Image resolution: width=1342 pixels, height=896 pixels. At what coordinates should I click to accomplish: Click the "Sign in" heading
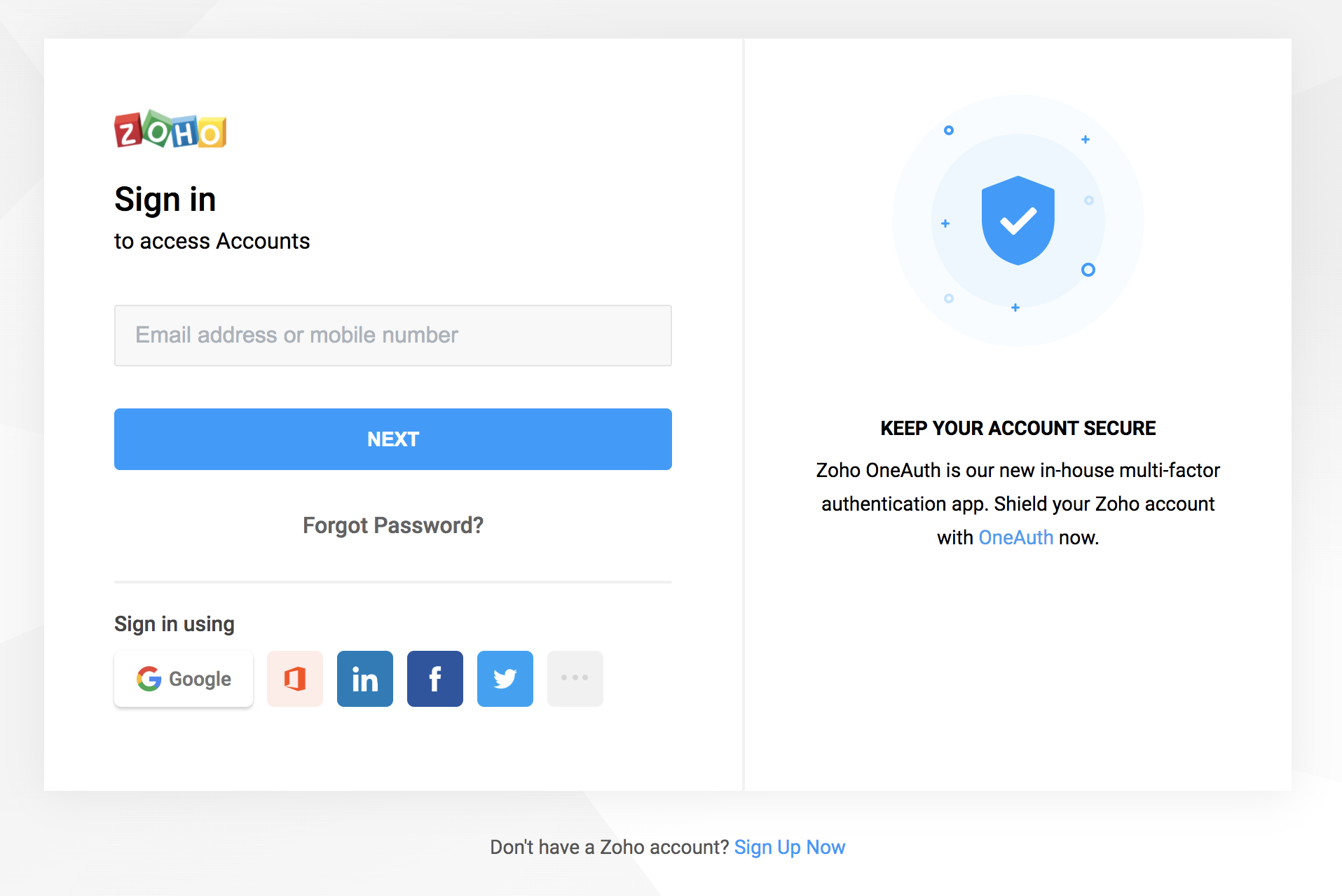(165, 200)
